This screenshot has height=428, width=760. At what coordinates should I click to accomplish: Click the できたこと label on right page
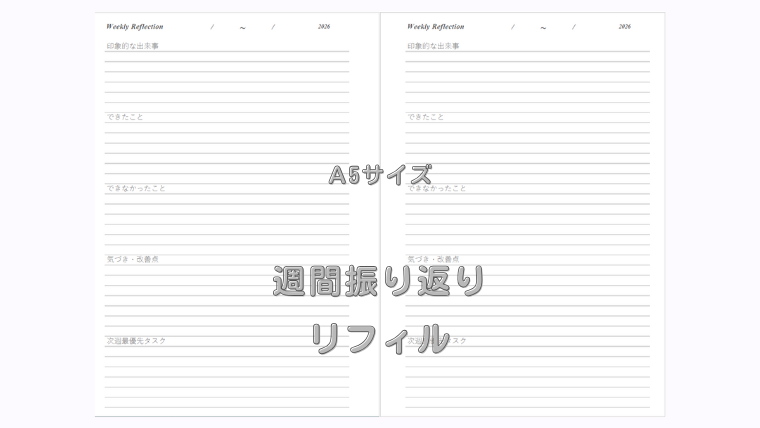[425, 117]
